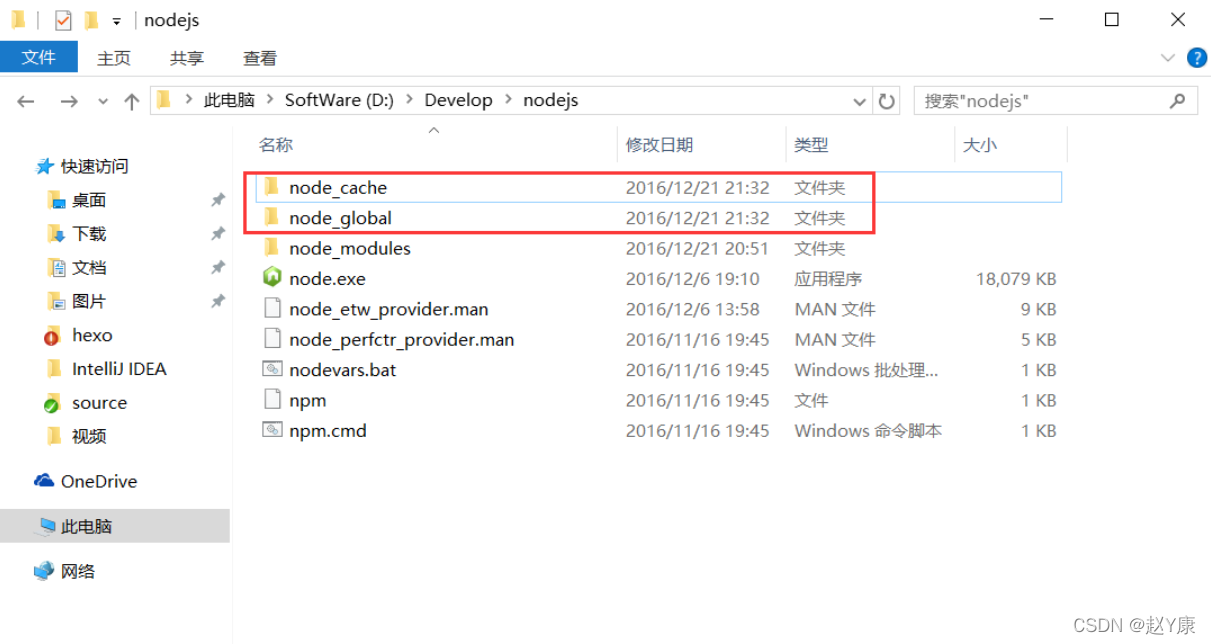Screen dimensions: 1211x644
Task: Click the node_modules folder icon
Action: tap(270, 248)
